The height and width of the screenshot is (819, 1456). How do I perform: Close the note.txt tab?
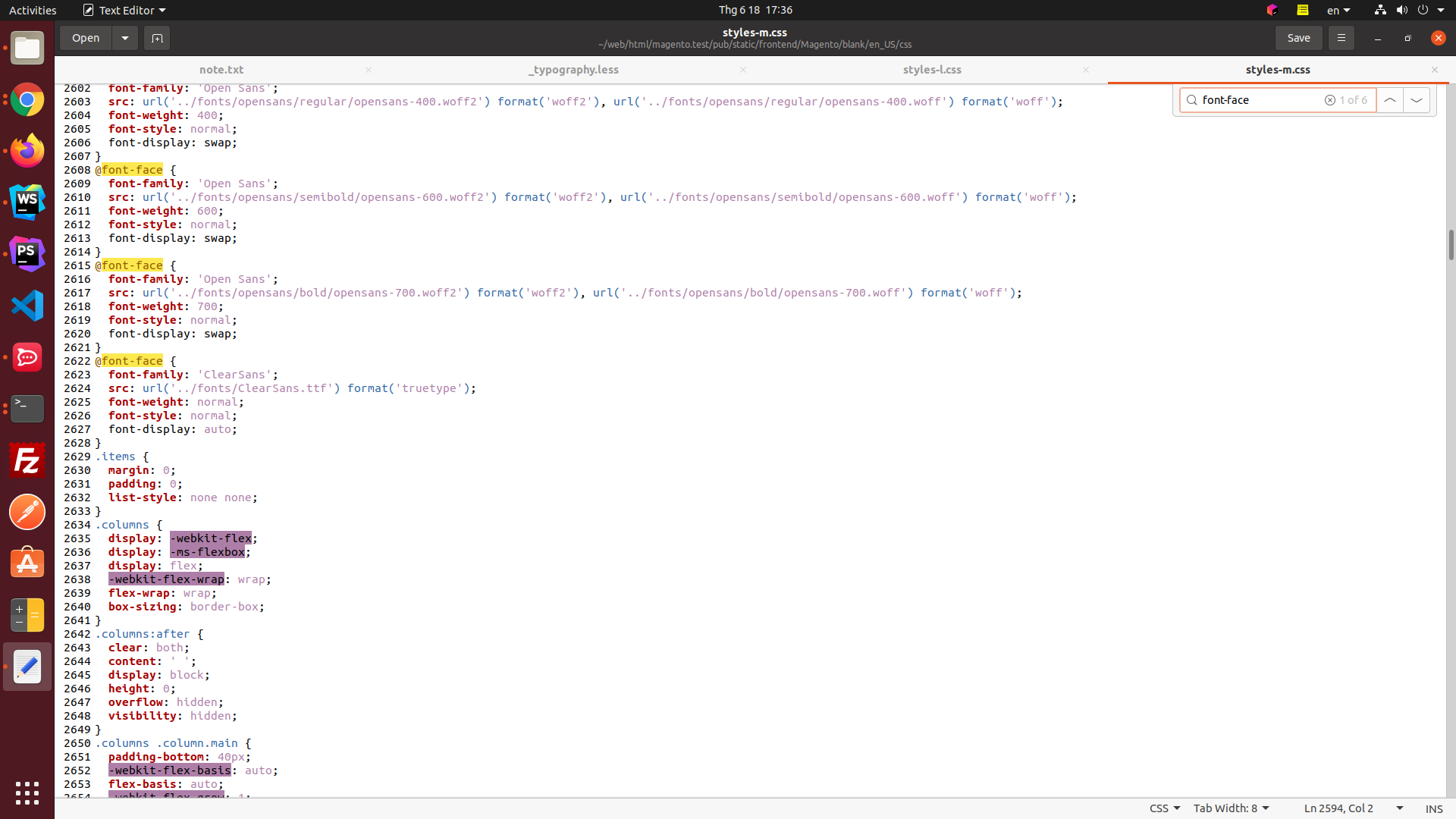point(369,70)
